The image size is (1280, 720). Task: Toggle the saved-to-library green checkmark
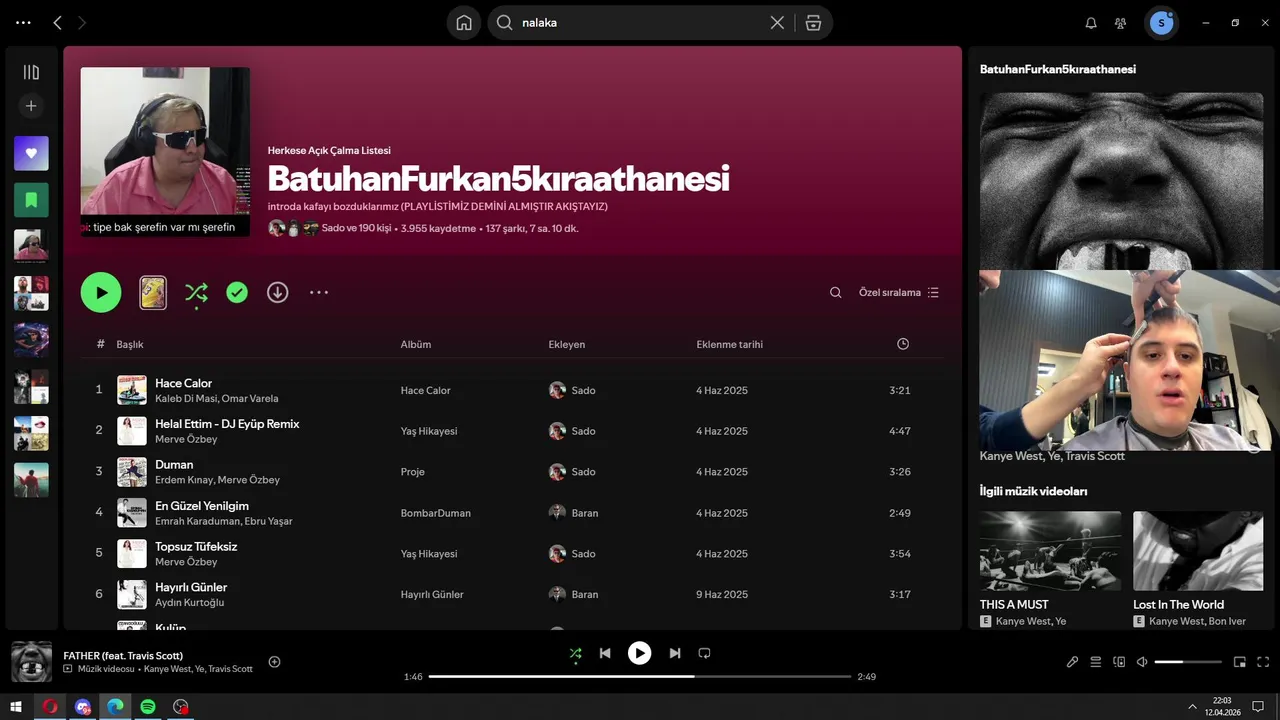click(237, 293)
